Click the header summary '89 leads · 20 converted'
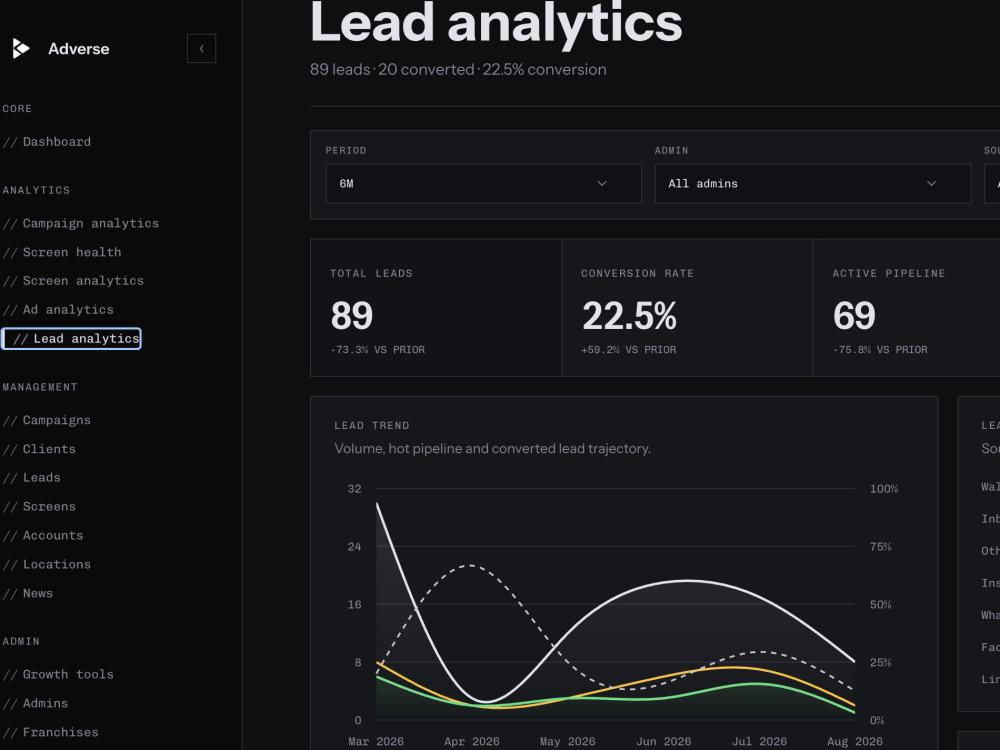The height and width of the screenshot is (750, 1000). point(392,69)
